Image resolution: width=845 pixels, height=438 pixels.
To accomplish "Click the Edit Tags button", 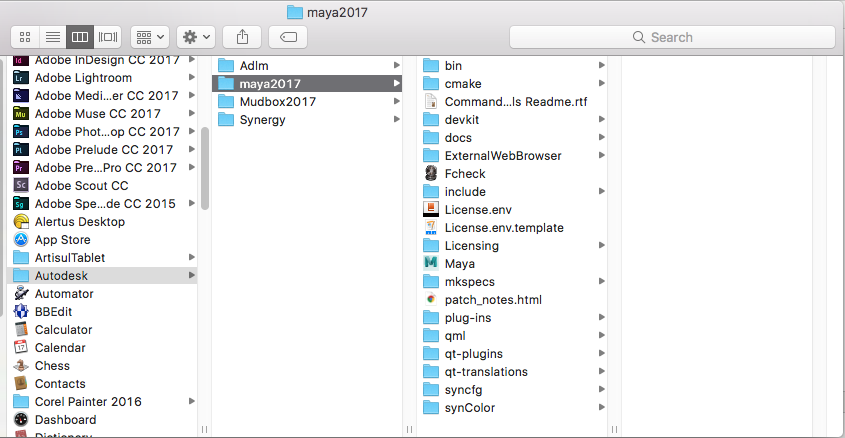I will [x=288, y=37].
